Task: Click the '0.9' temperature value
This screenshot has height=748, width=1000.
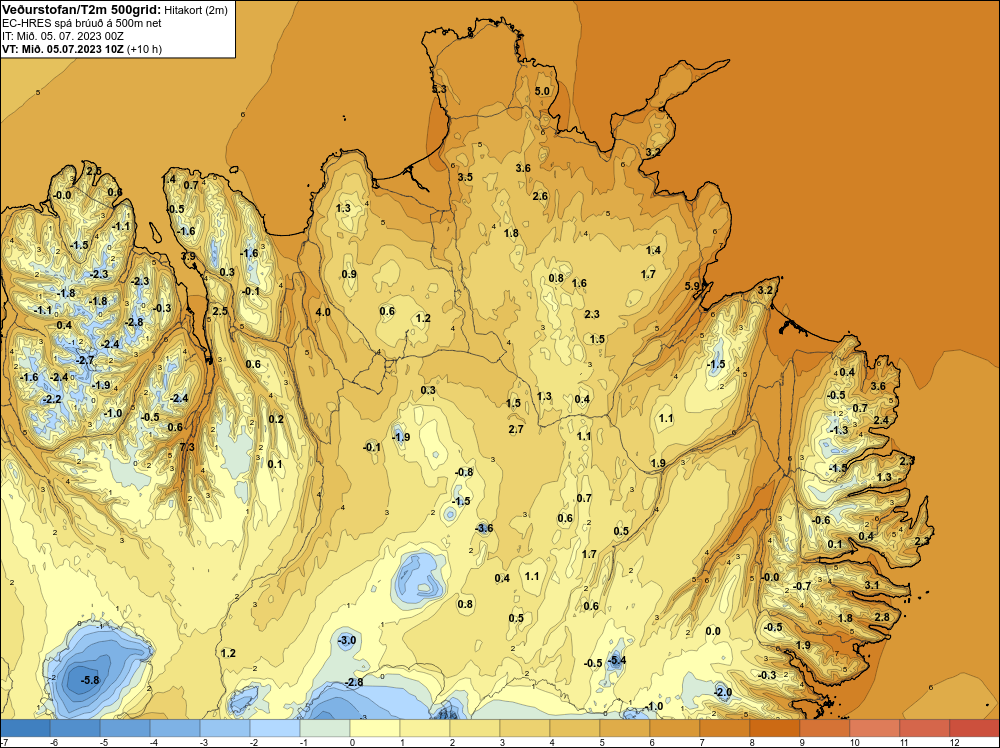Action: point(349,274)
